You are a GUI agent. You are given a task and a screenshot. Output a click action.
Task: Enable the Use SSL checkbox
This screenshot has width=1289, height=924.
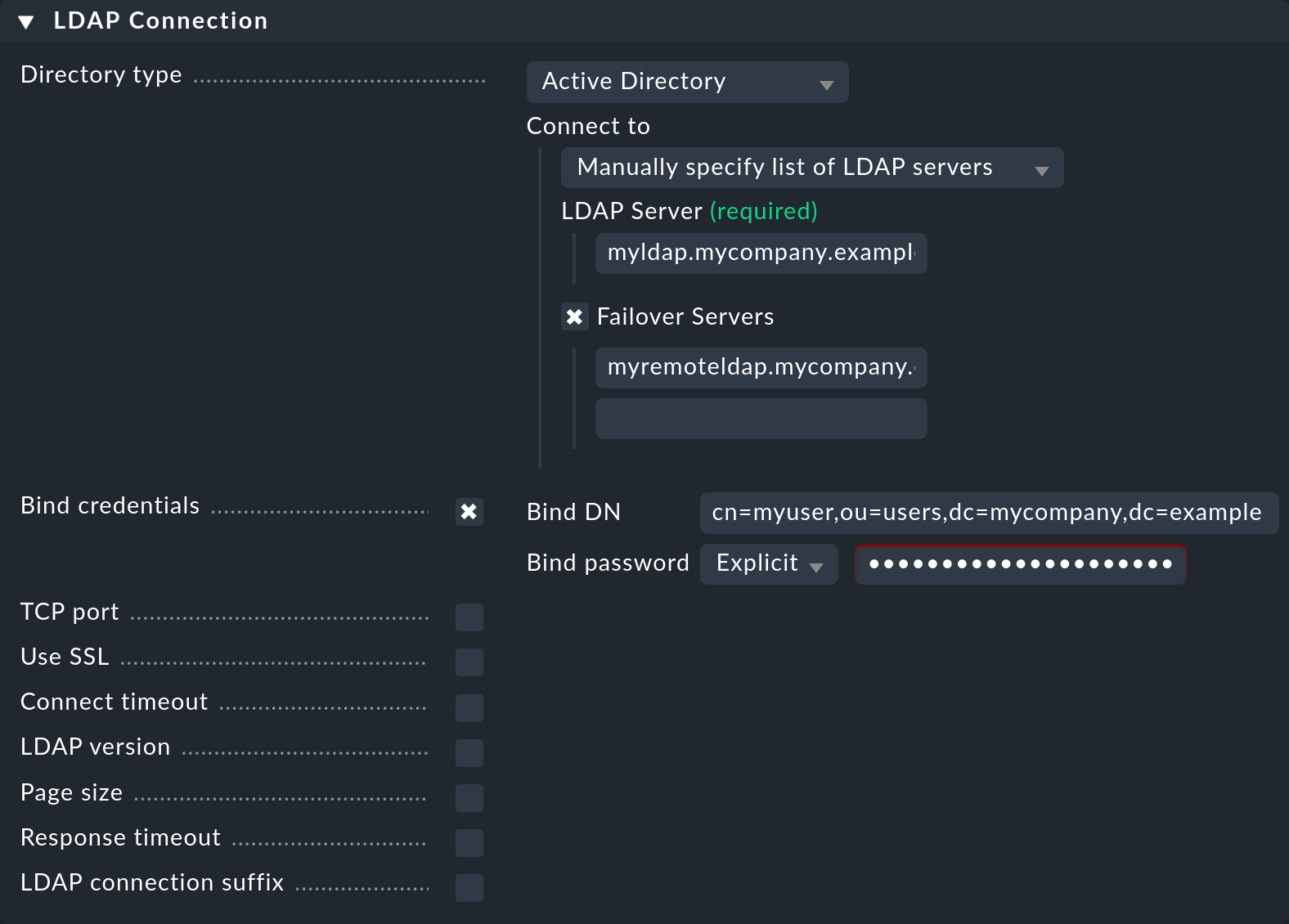(x=469, y=662)
